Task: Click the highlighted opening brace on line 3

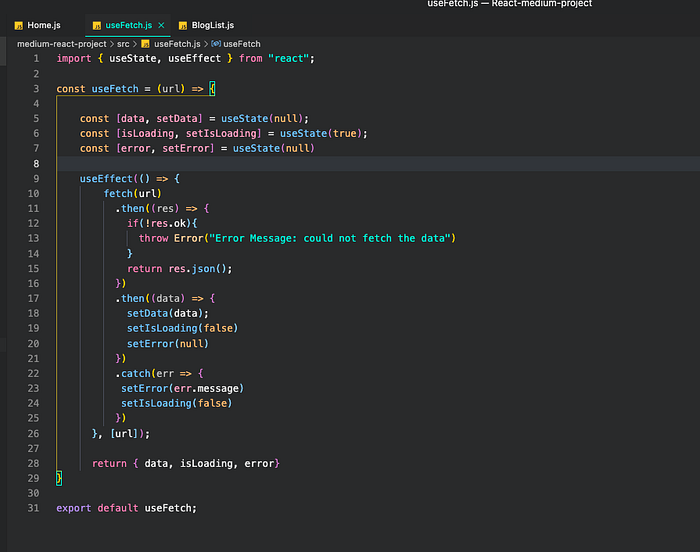Action: click(x=212, y=89)
